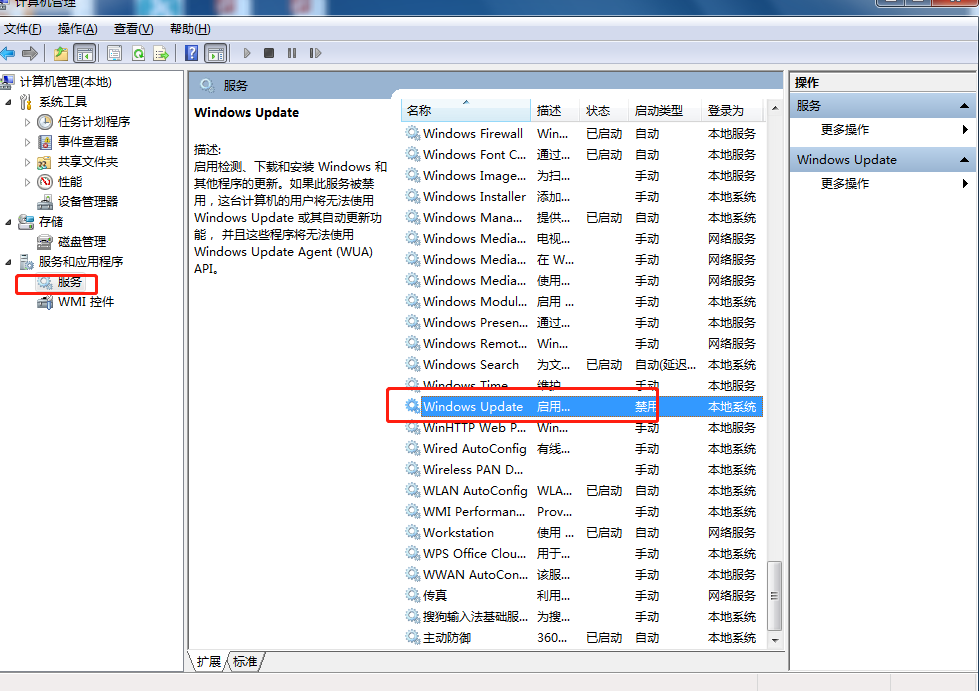Click the forward arrow toolbar icon
This screenshot has height=691, width=979.
pyautogui.click(x=29, y=54)
